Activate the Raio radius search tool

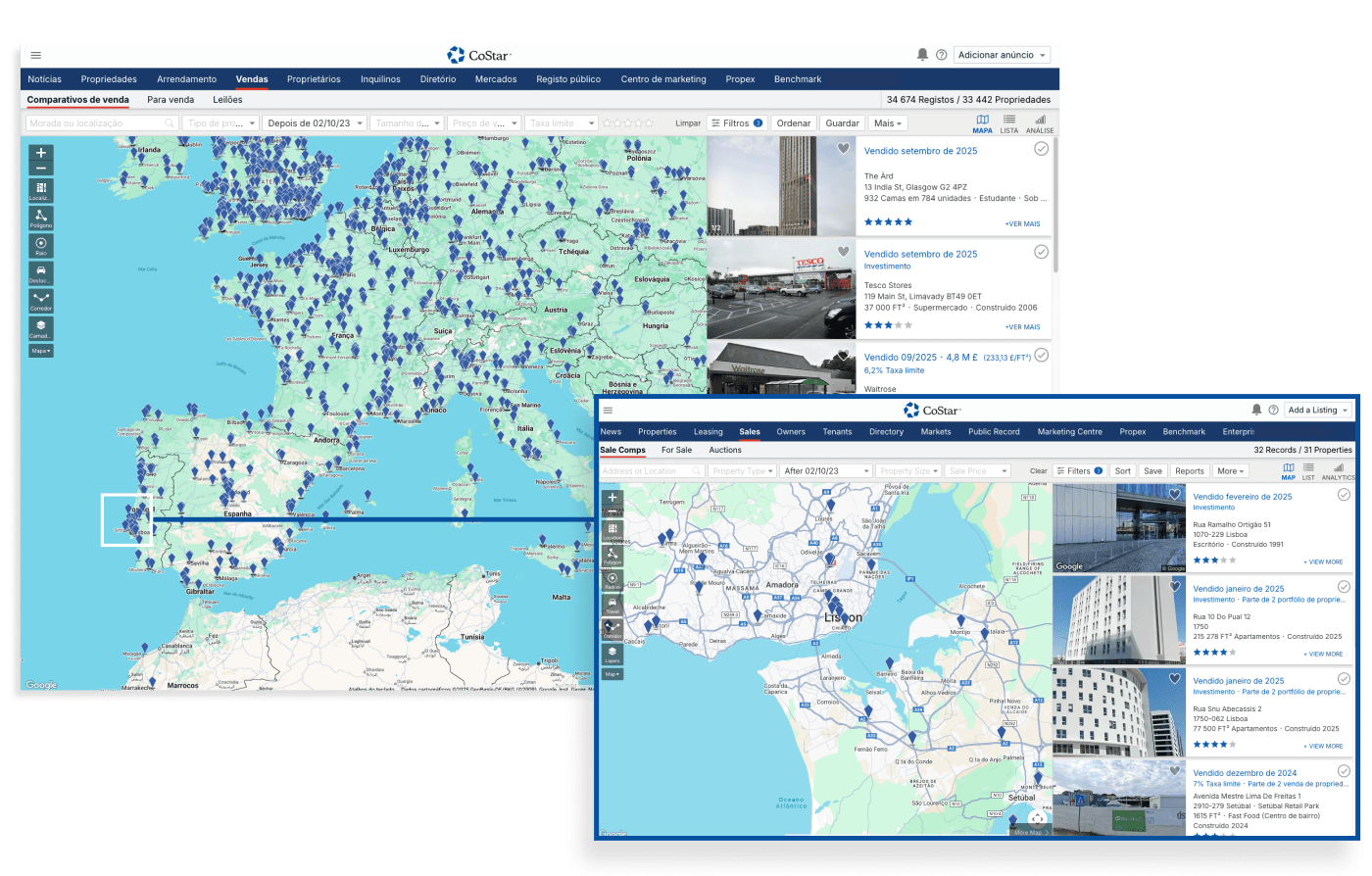(41, 245)
